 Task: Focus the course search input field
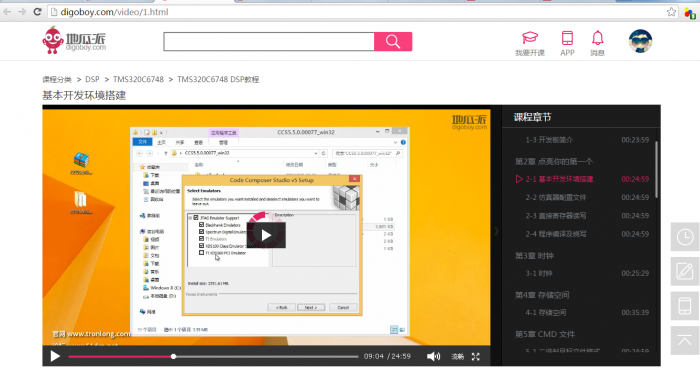(269, 42)
